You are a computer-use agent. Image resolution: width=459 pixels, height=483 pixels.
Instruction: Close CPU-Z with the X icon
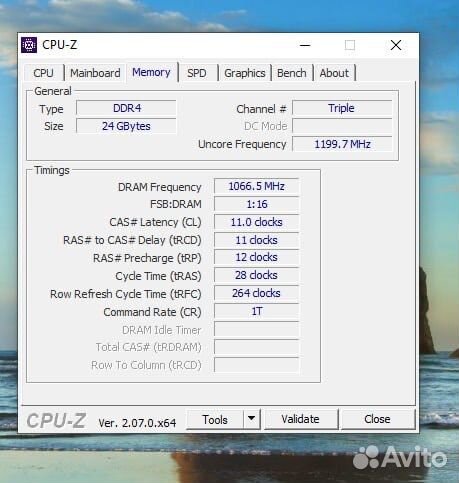tap(396, 45)
